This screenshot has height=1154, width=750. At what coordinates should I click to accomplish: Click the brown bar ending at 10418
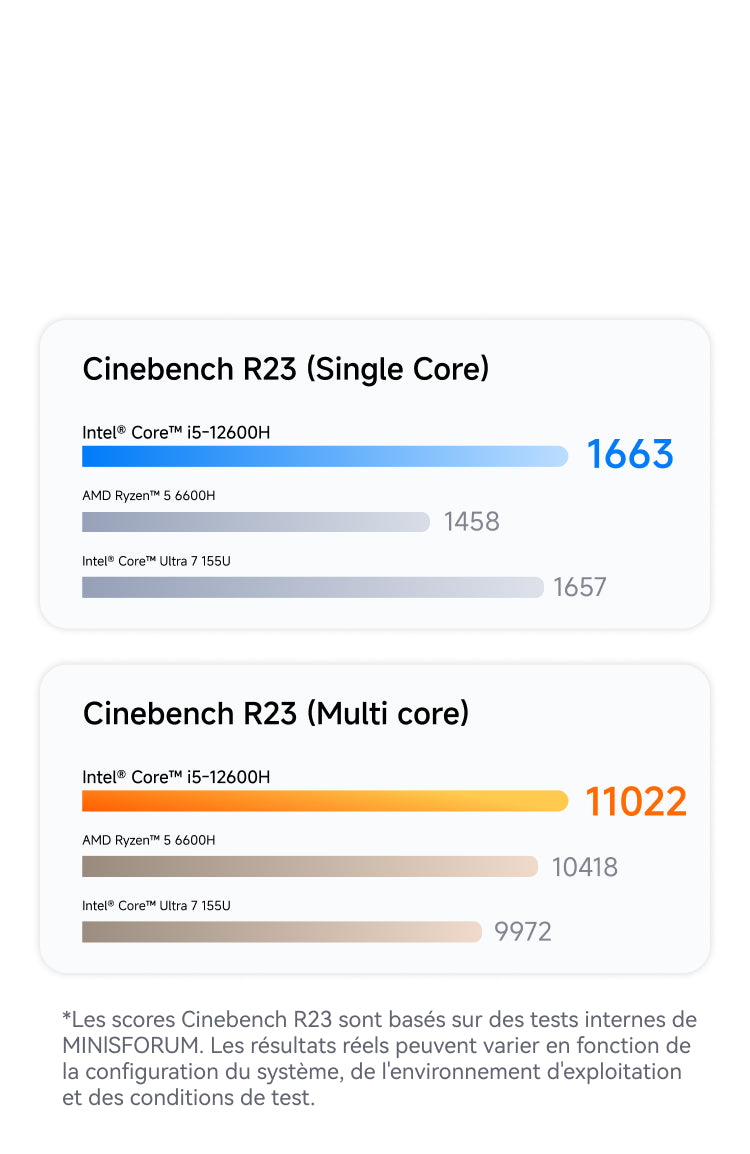click(309, 866)
